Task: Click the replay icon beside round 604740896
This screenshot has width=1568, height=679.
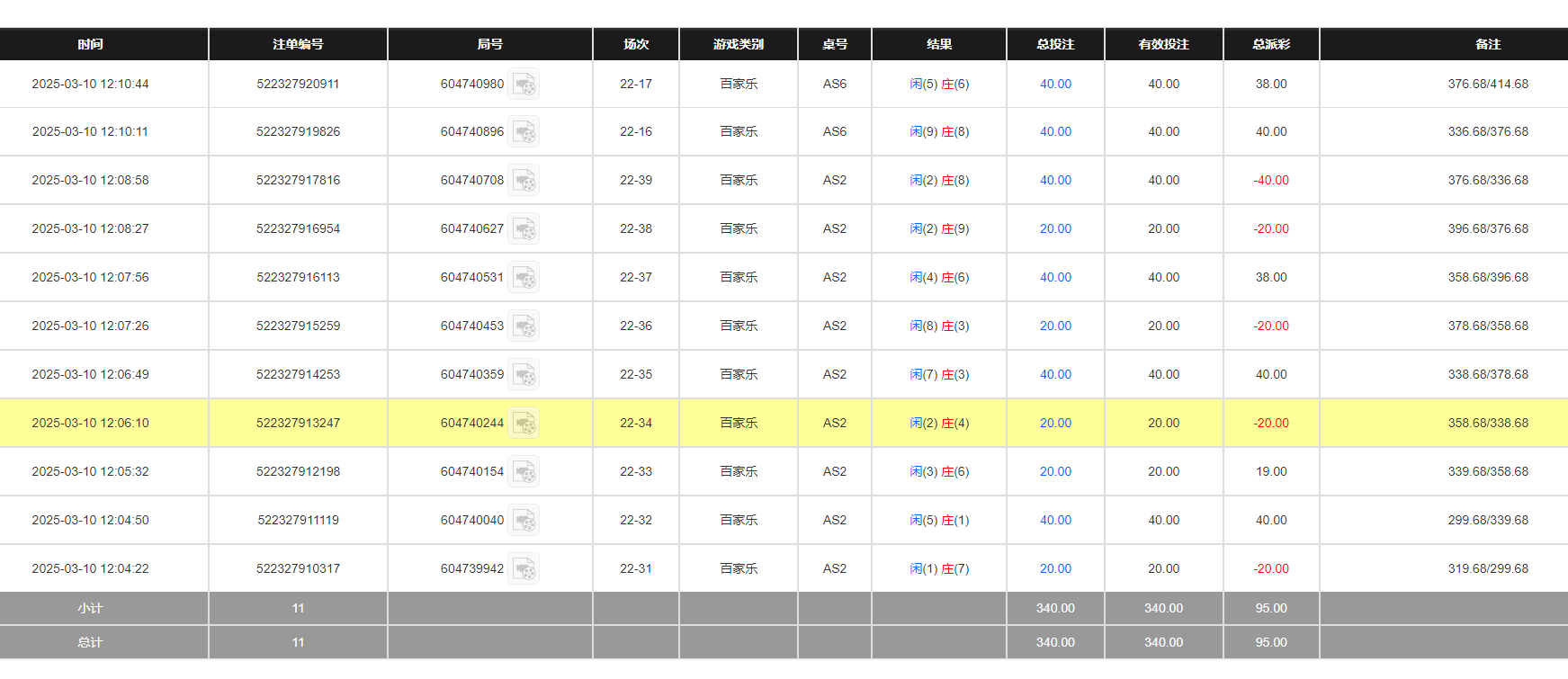Action: click(x=524, y=132)
